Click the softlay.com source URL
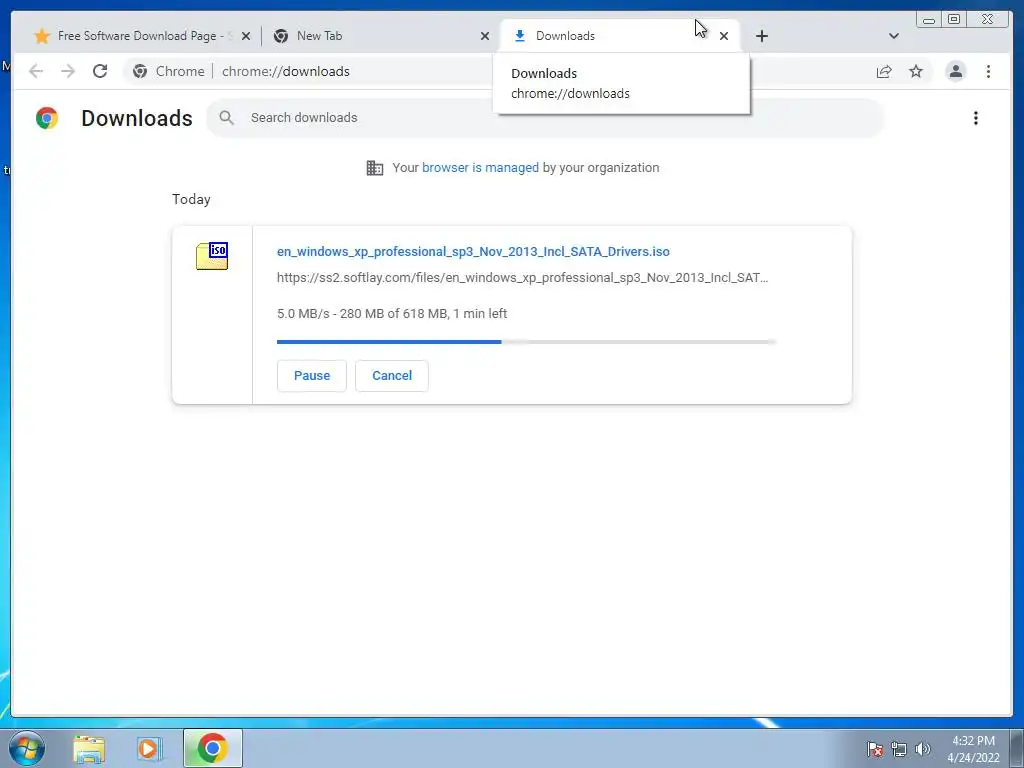The image size is (1024, 768). coord(522,278)
